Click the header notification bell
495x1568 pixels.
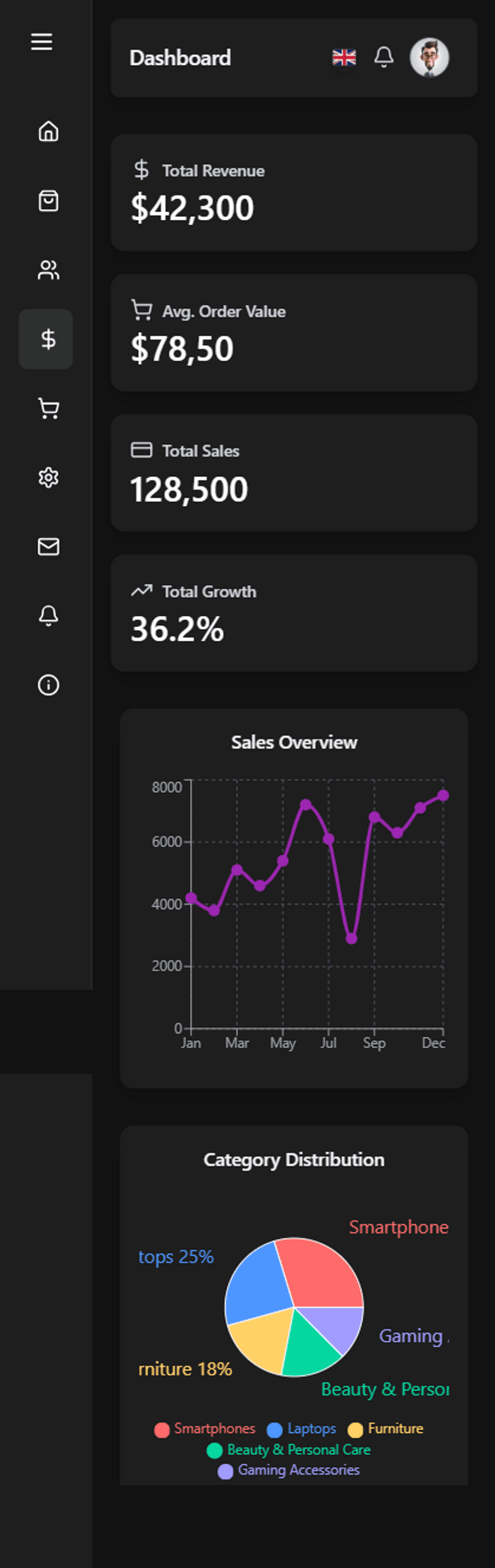pos(384,57)
